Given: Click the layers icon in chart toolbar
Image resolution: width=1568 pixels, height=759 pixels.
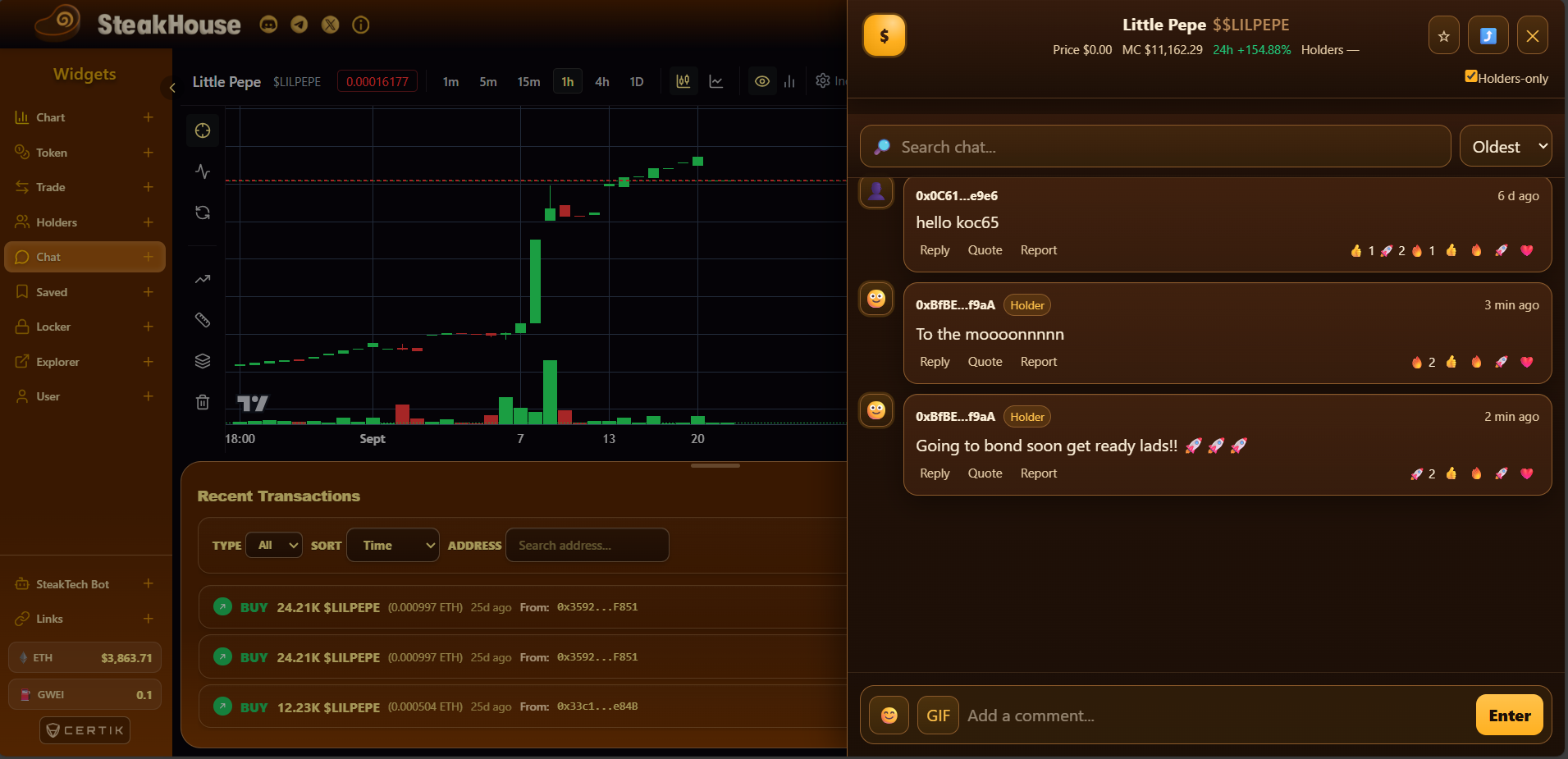Looking at the screenshot, I should (x=203, y=361).
